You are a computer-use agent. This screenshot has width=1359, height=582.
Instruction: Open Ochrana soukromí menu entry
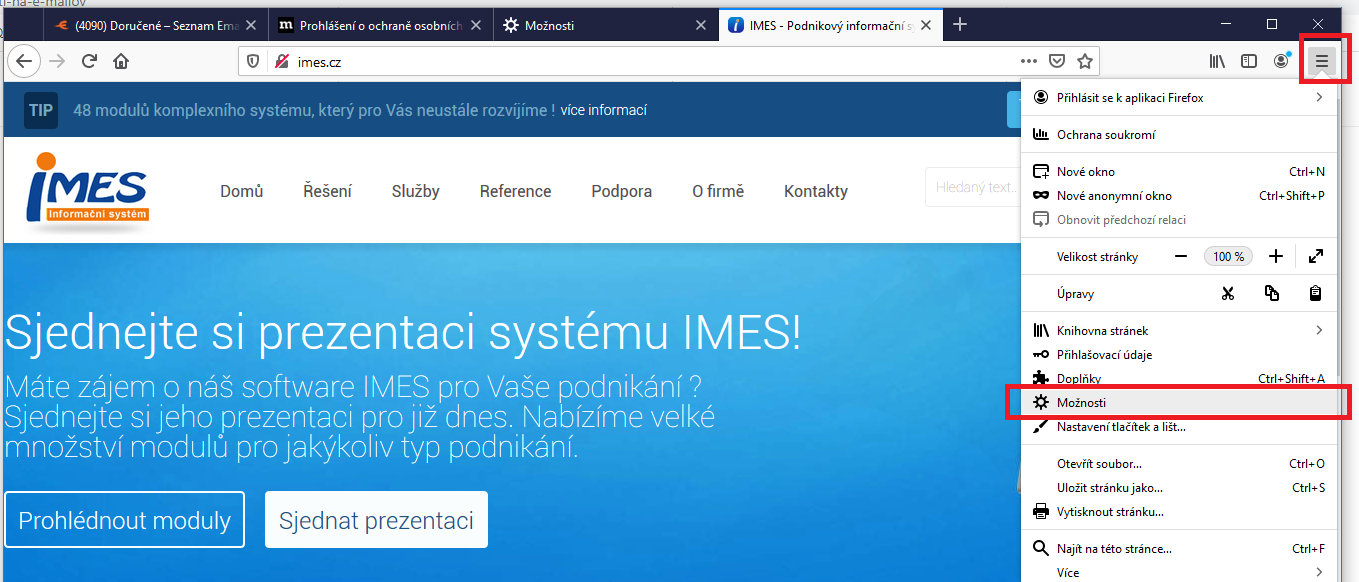click(1179, 135)
